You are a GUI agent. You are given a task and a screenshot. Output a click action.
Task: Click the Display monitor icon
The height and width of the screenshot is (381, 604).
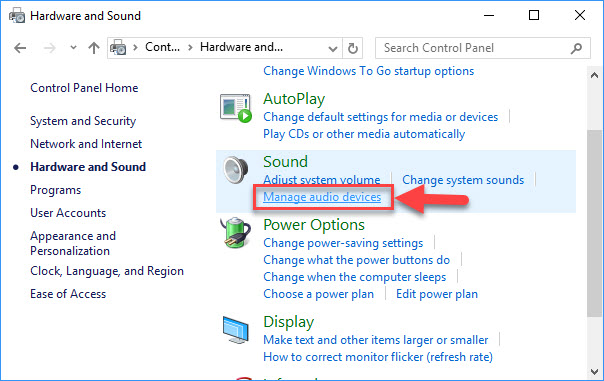click(236, 330)
